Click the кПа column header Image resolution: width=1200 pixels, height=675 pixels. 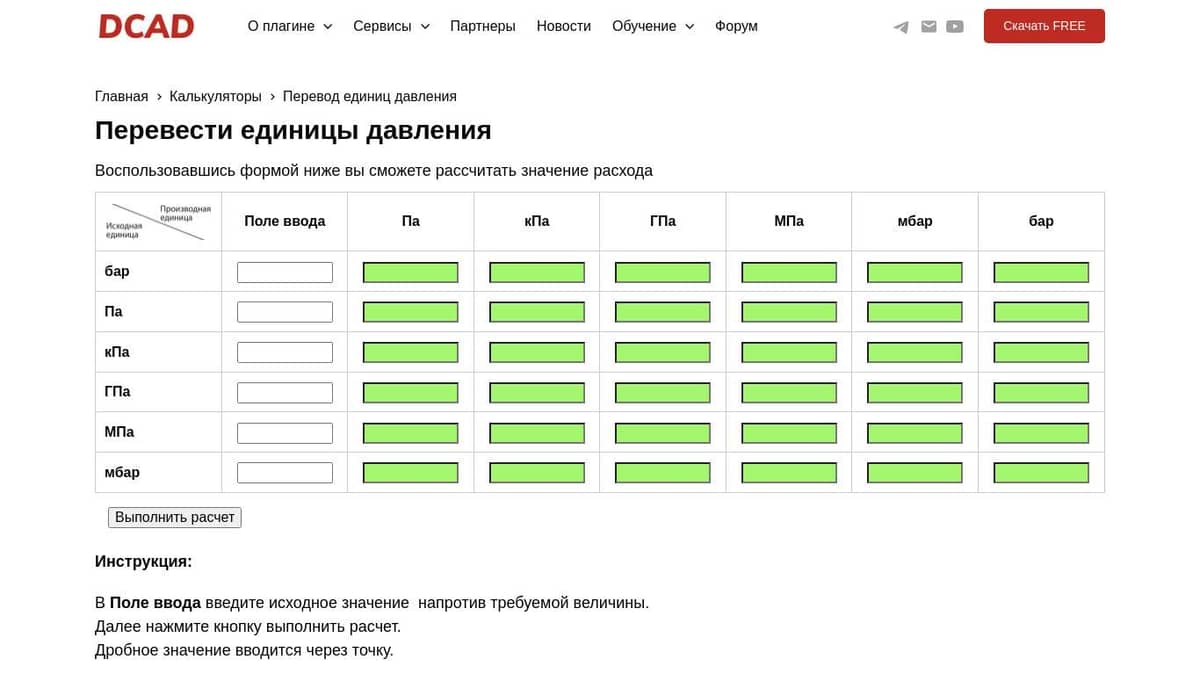[x=537, y=221]
